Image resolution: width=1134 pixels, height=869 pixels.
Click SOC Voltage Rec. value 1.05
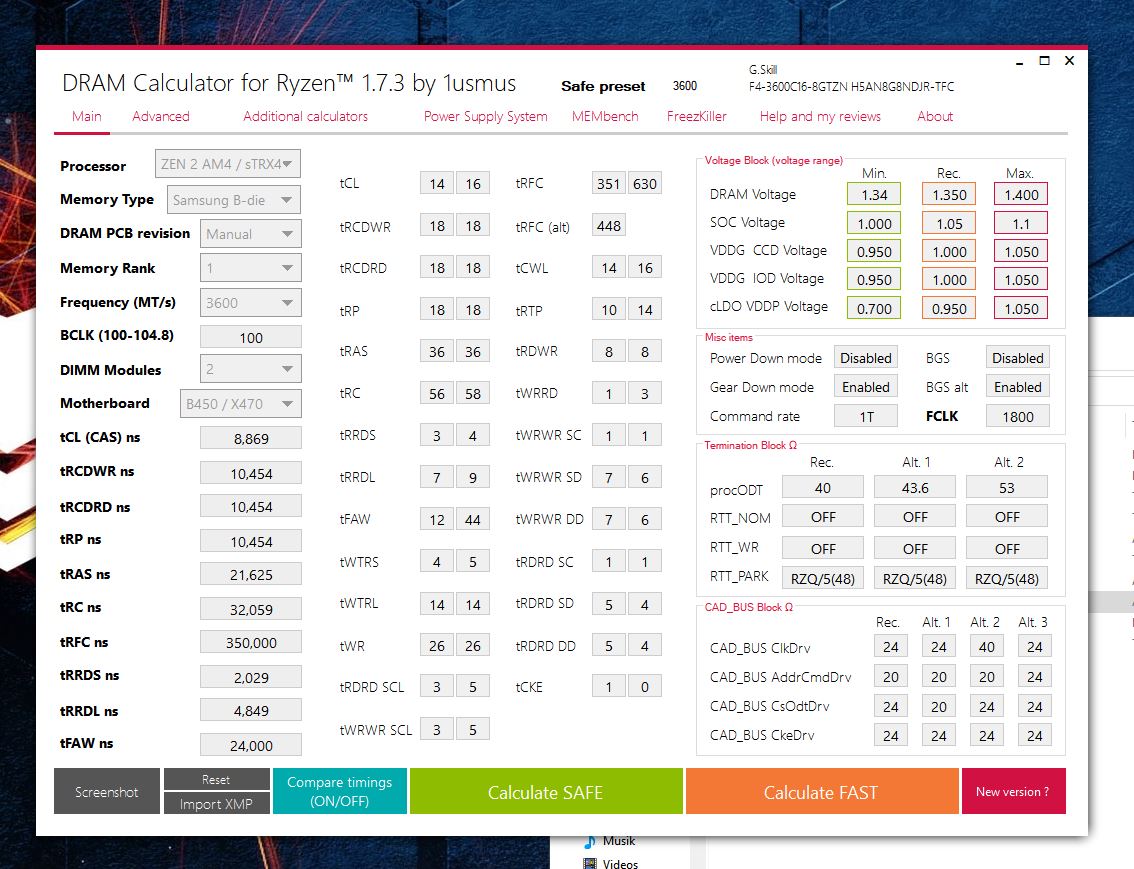pyautogui.click(x=949, y=223)
